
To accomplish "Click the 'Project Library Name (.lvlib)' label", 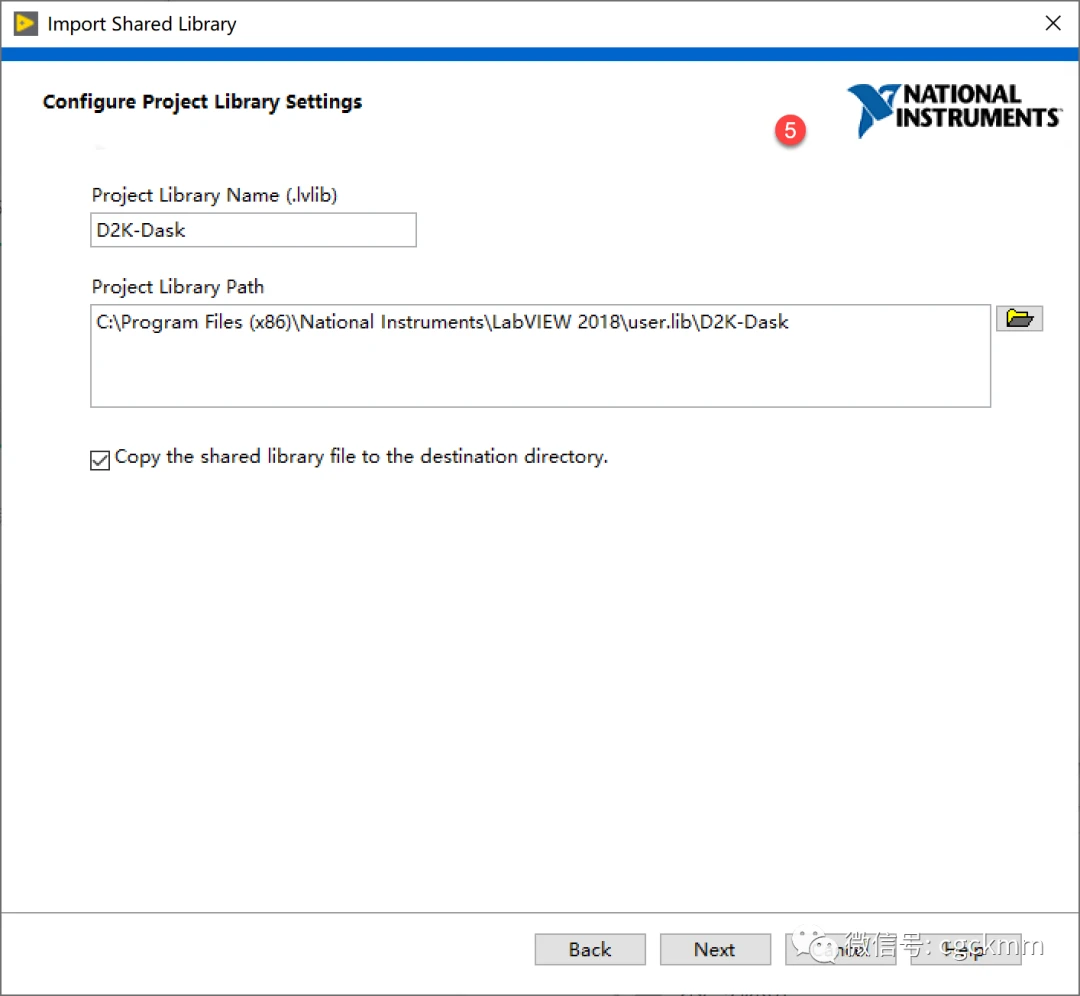I will click(214, 196).
